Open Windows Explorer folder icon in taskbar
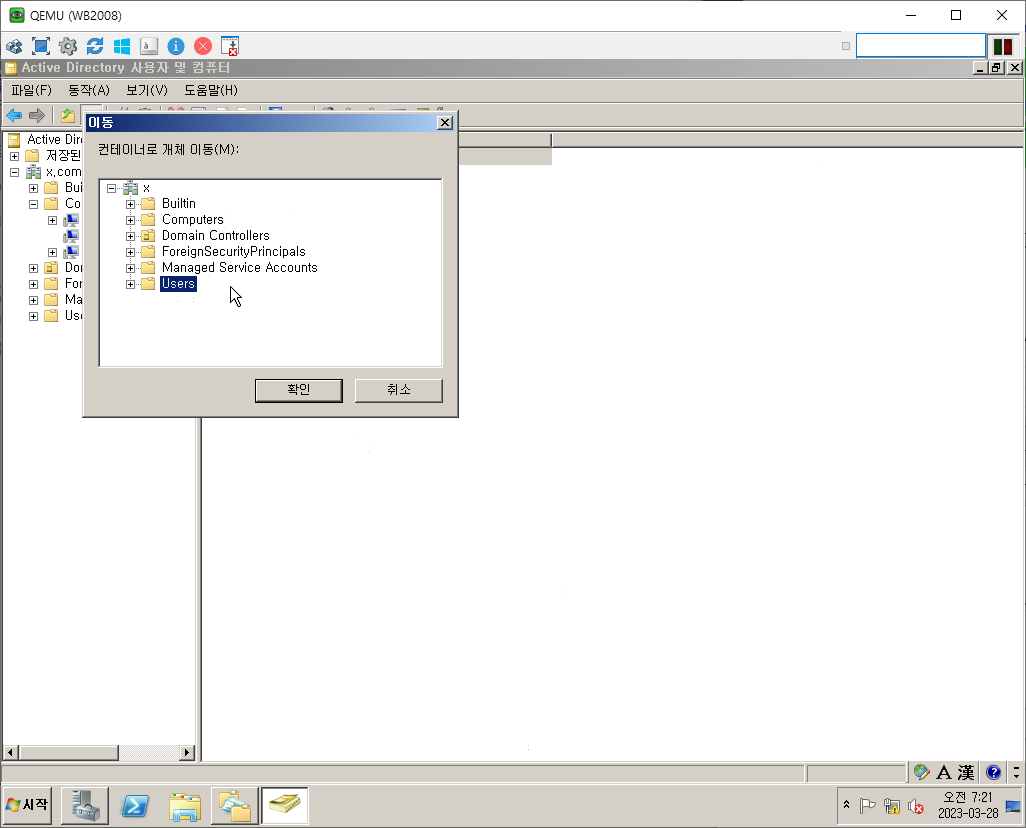The image size is (1026, 828). coord(185,806)
